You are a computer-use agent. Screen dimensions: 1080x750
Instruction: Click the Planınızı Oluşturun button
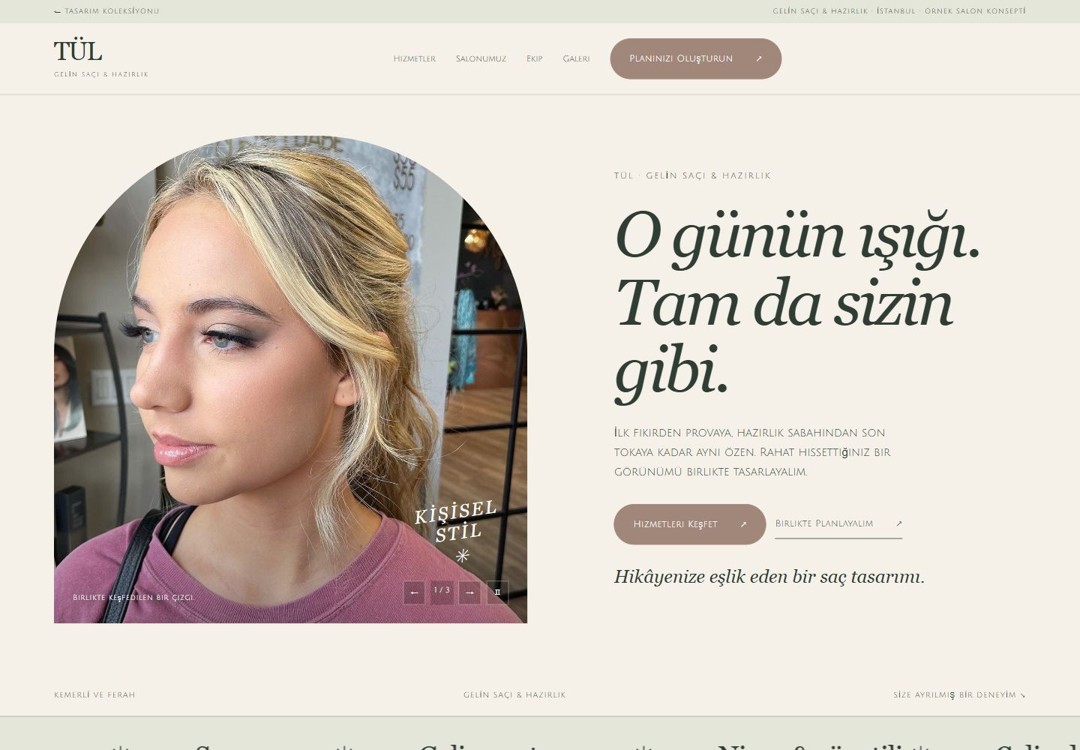696,59
